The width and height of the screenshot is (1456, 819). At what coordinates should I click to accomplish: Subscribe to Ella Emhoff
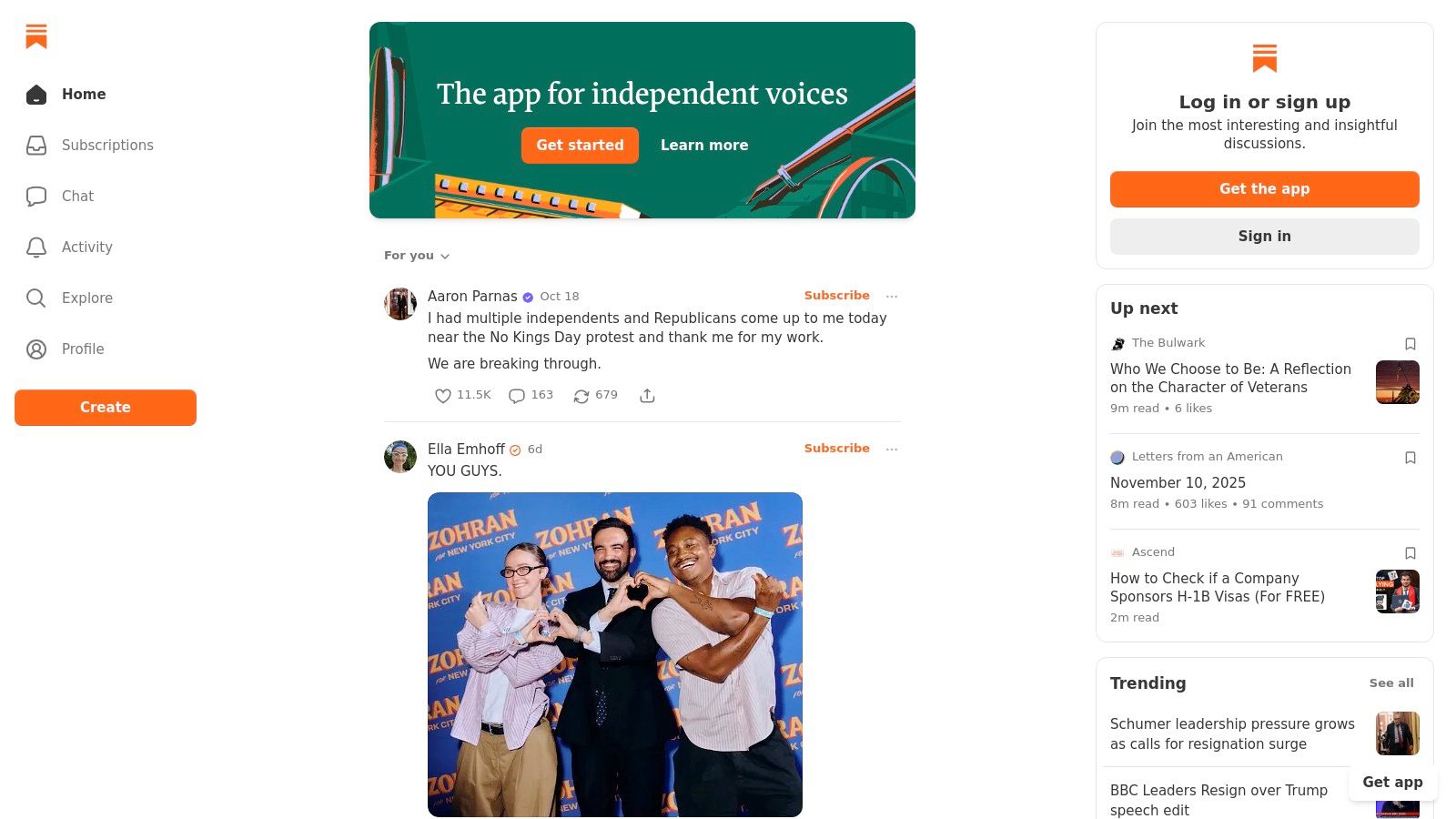(836, 449)
